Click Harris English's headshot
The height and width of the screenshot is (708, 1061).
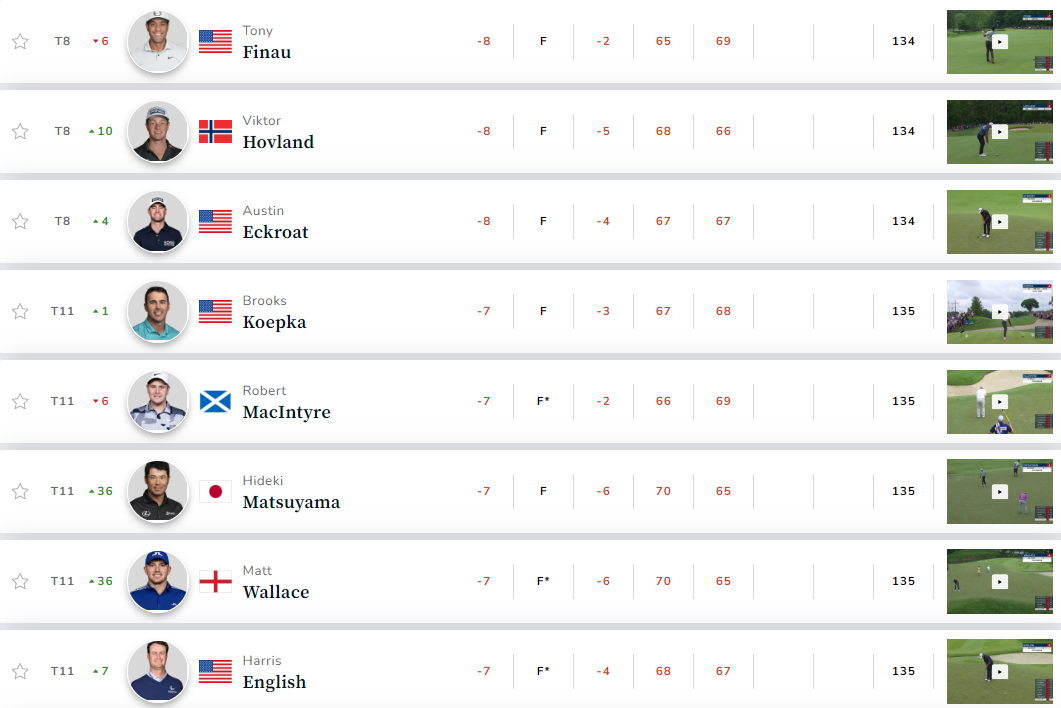(x=158, y=671)
